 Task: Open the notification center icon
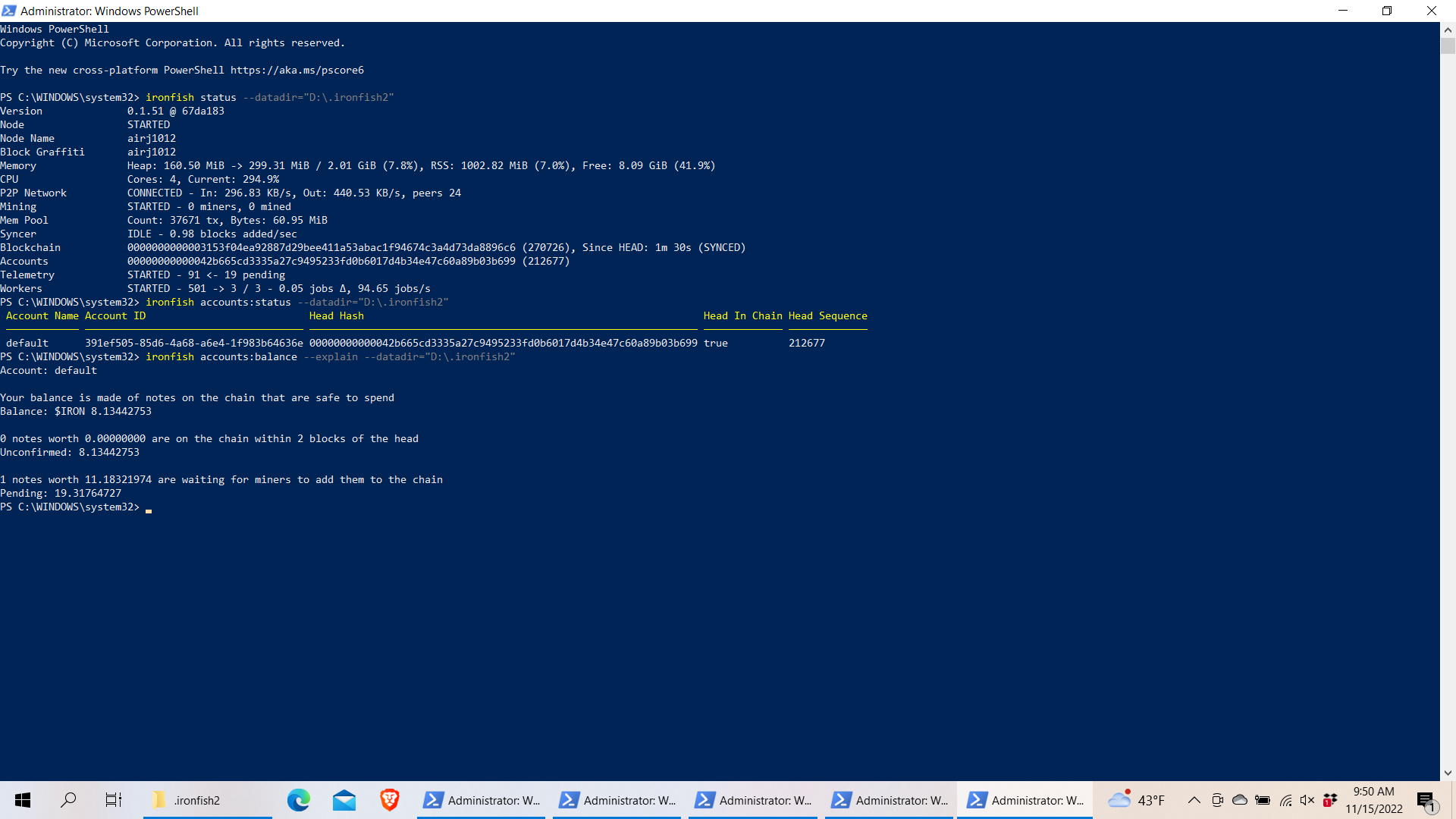1426,800
